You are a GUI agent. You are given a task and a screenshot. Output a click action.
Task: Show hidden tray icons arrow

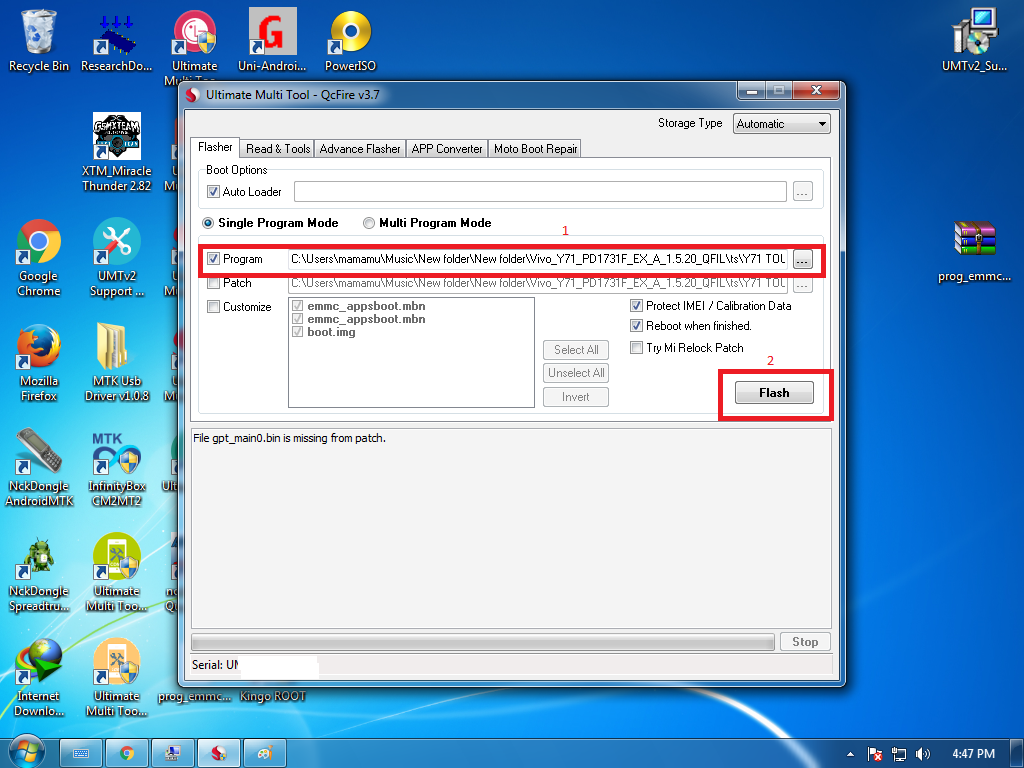pyautogui.click(x=850, y=754)
